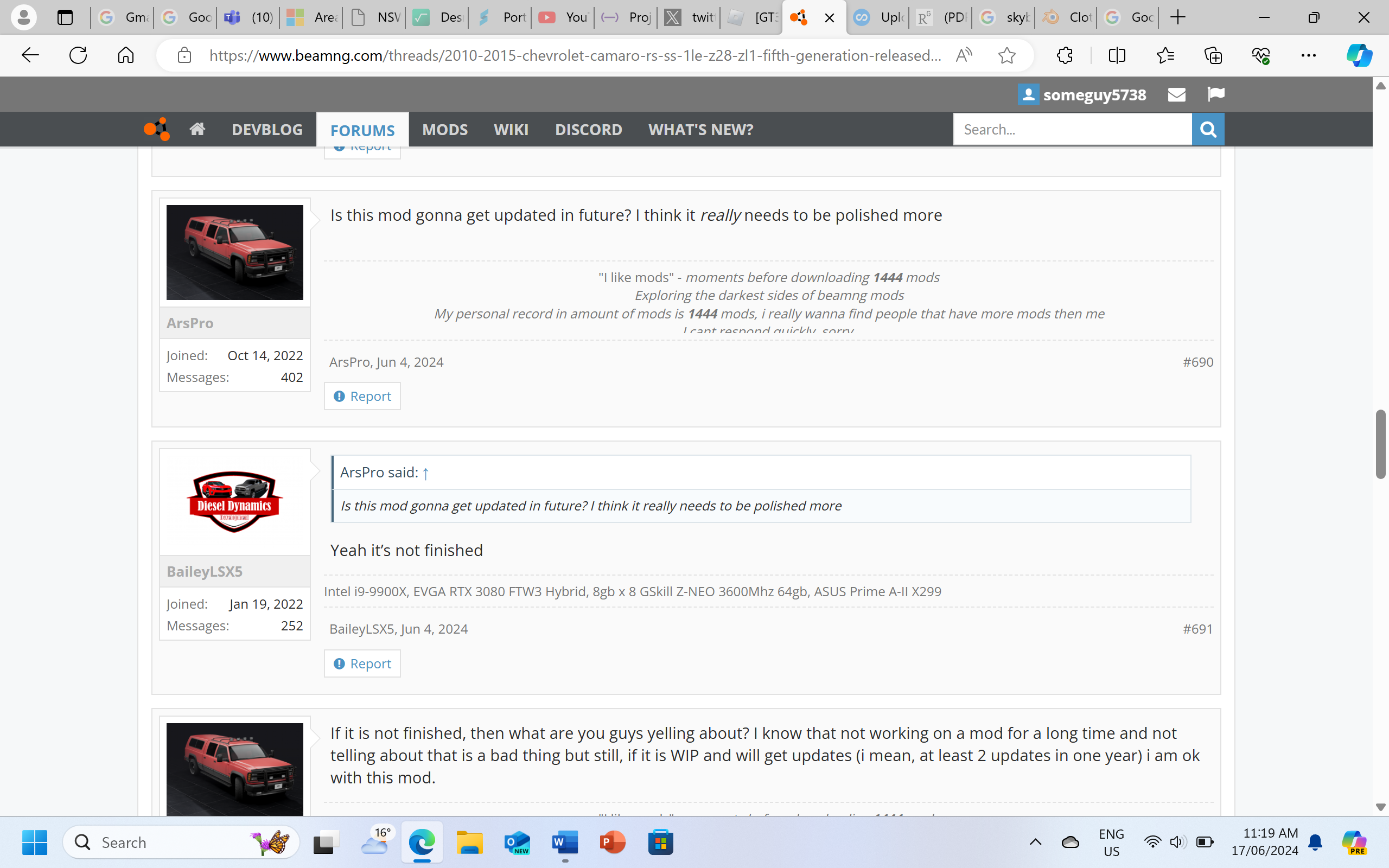Screen dimensions: 1389x868
Task: Switch to the YouTube browser tab
Action: click(563, 17)
